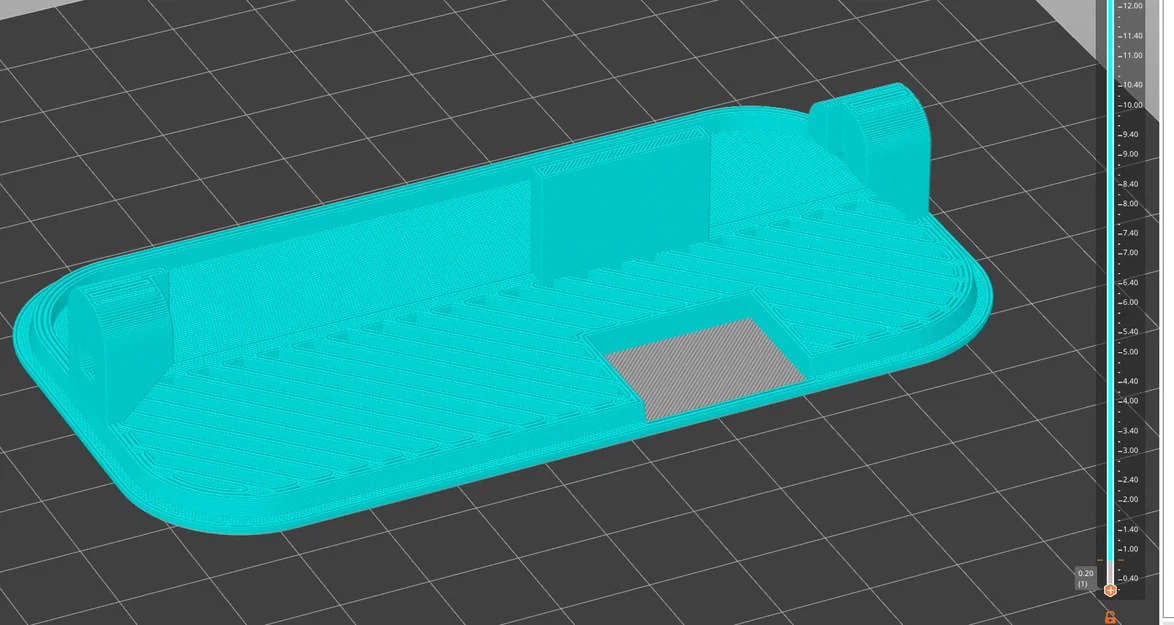Click the 6.40 tick on layer ruler
This screenshot has width=1174, height=625.
(1130, 283)
